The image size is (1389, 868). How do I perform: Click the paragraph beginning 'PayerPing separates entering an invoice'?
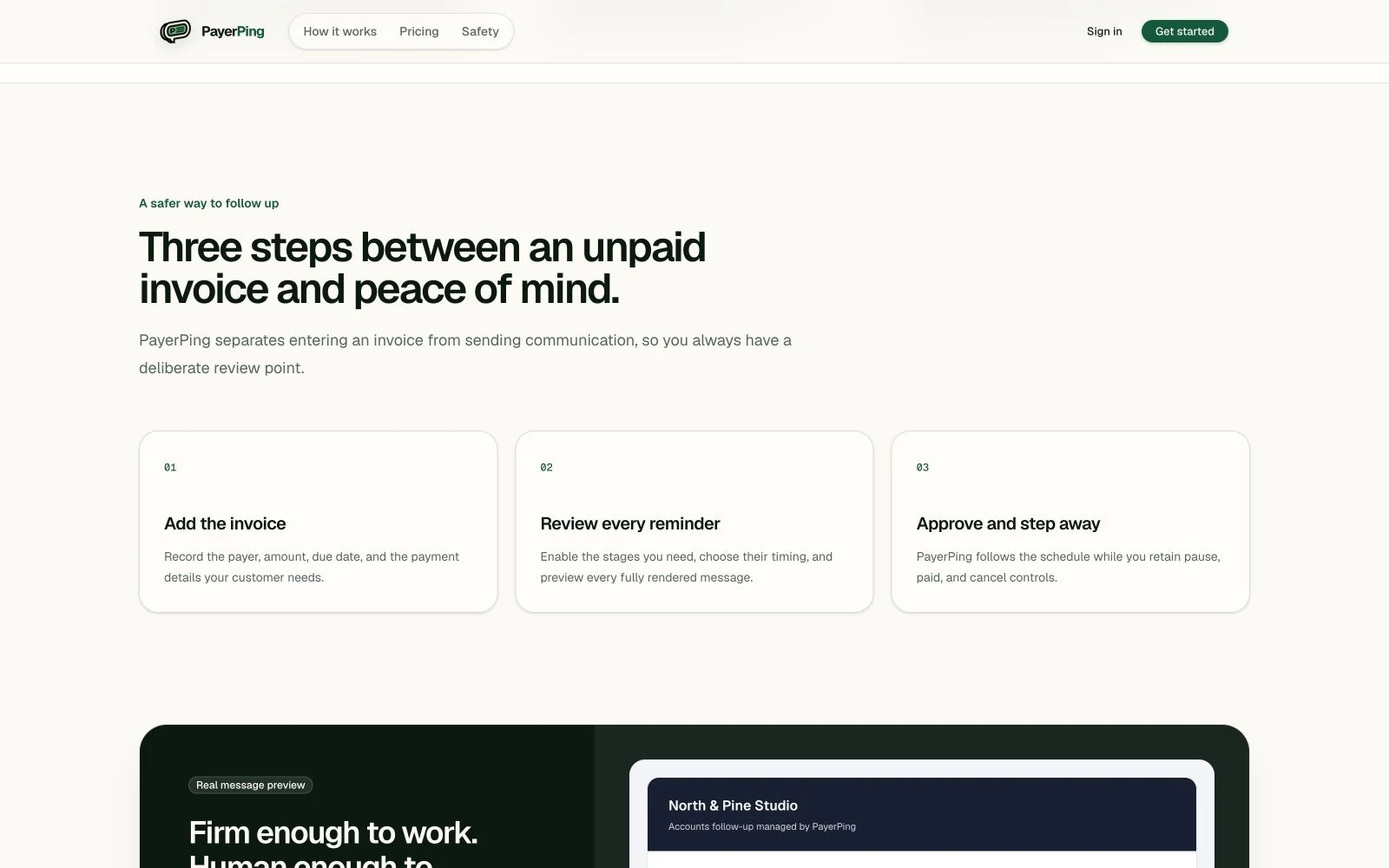pos(465,354)
